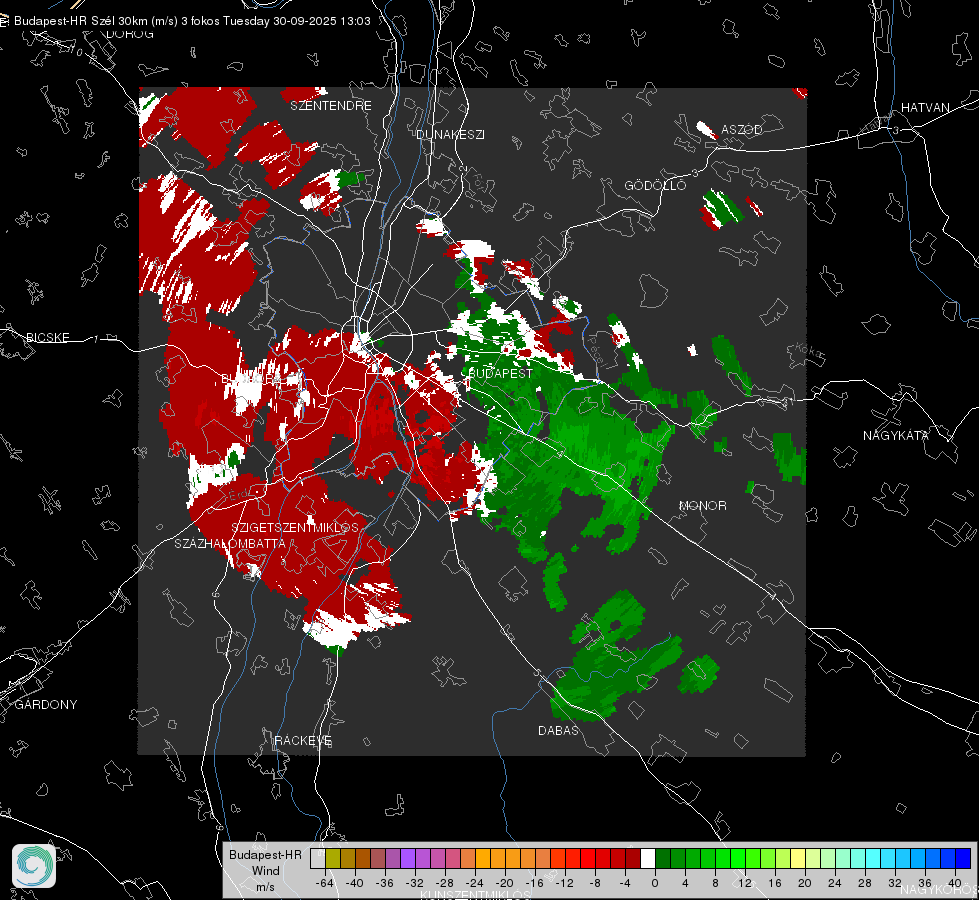This screenshot has height=900, width=979.
Task: Click the Budapest-HR legend title
Action: pyautogui.click(x=265, y=855)
